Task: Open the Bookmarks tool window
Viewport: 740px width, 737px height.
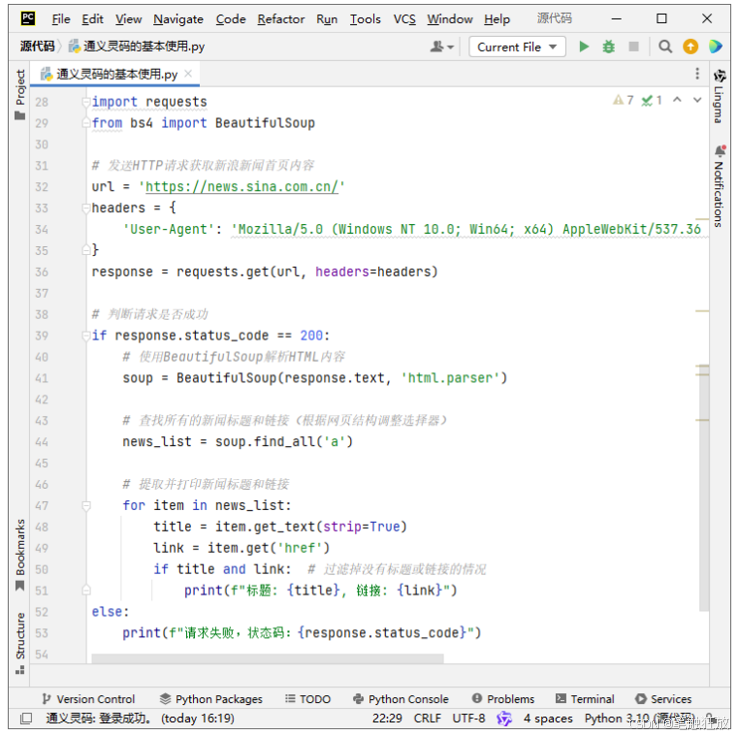Action: pyautogui.click(x=20, y=555)
